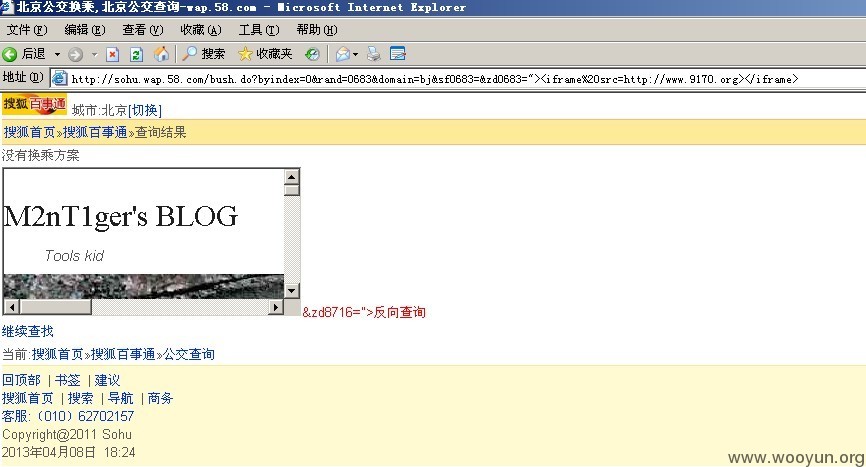This screenshot has width=866, height=467.
Task: Click 搜狐百事通 in the top breadcrumb
Action: coord(95,132)
